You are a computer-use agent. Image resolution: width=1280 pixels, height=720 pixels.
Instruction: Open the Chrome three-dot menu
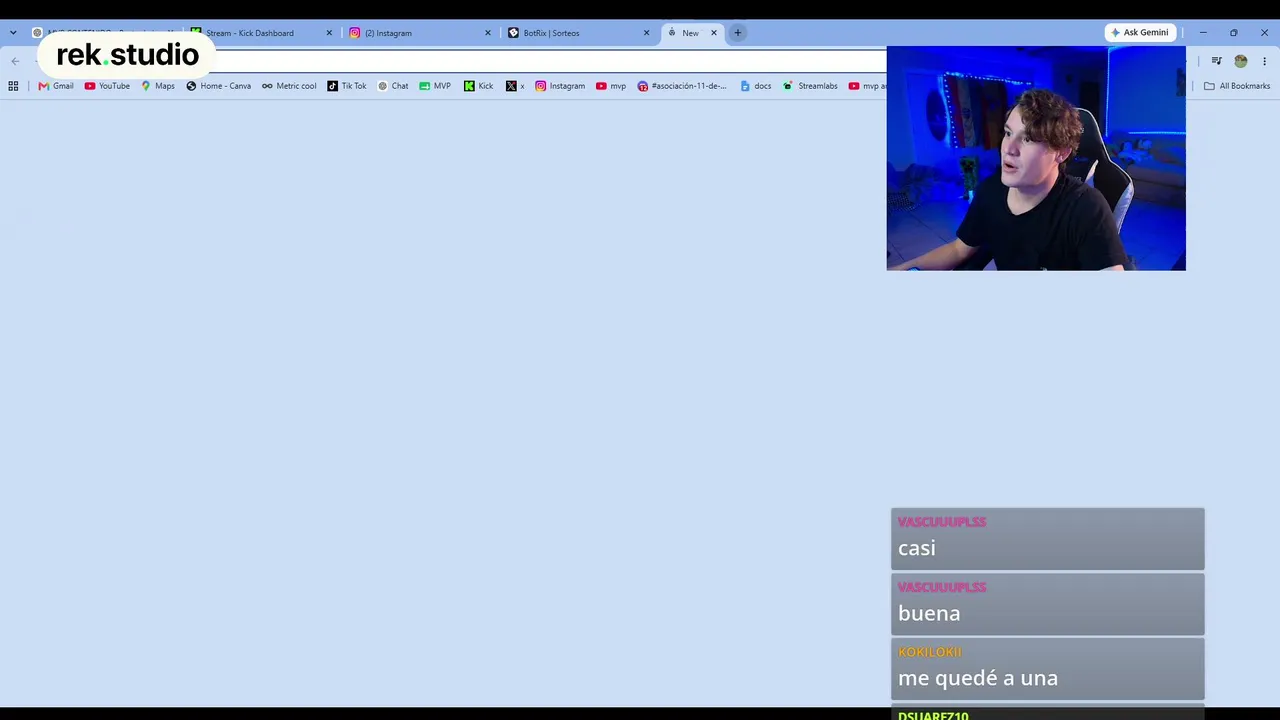click(x=1264, y=61)
